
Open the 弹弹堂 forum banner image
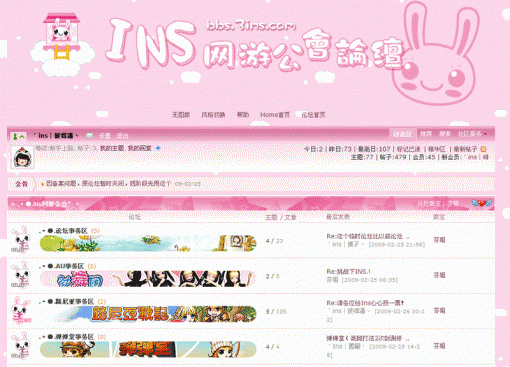[x=148, y=349]
